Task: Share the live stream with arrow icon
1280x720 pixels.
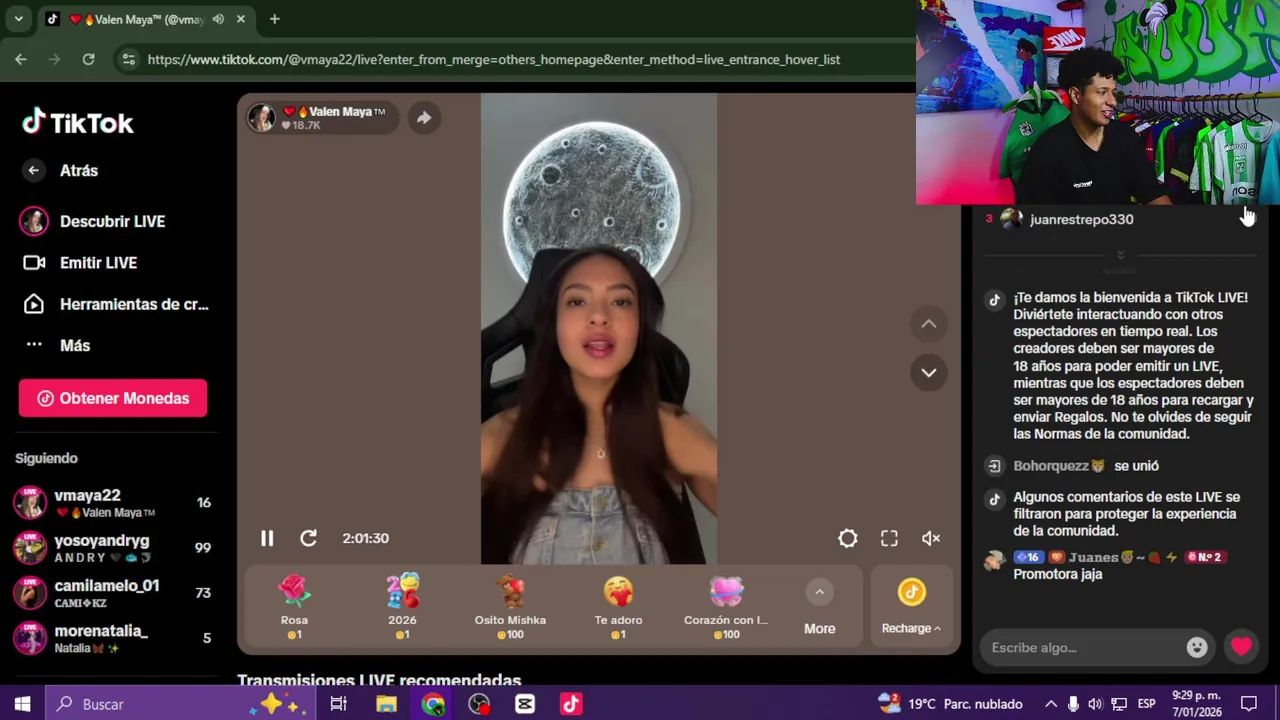Action: 424,118
